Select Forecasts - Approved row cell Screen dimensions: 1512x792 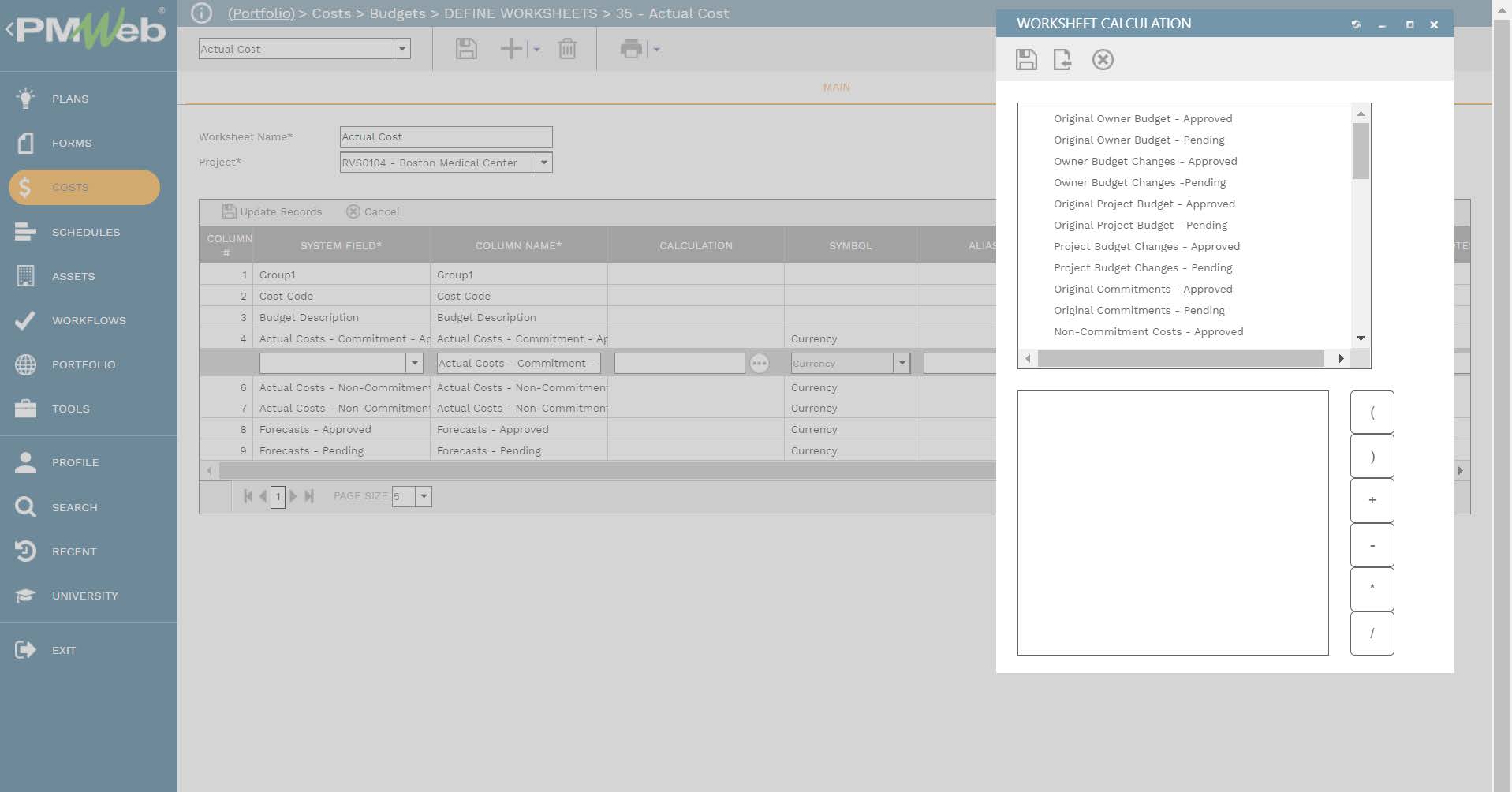click(342, 429)
